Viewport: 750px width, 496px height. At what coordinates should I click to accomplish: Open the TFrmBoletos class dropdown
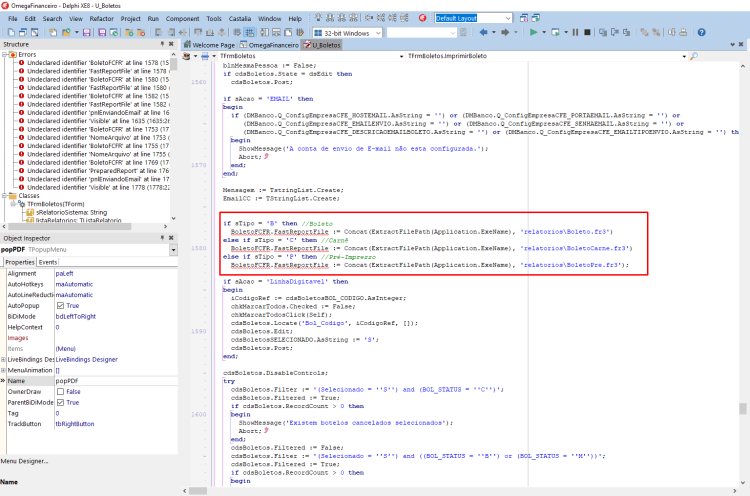[401, 56]
